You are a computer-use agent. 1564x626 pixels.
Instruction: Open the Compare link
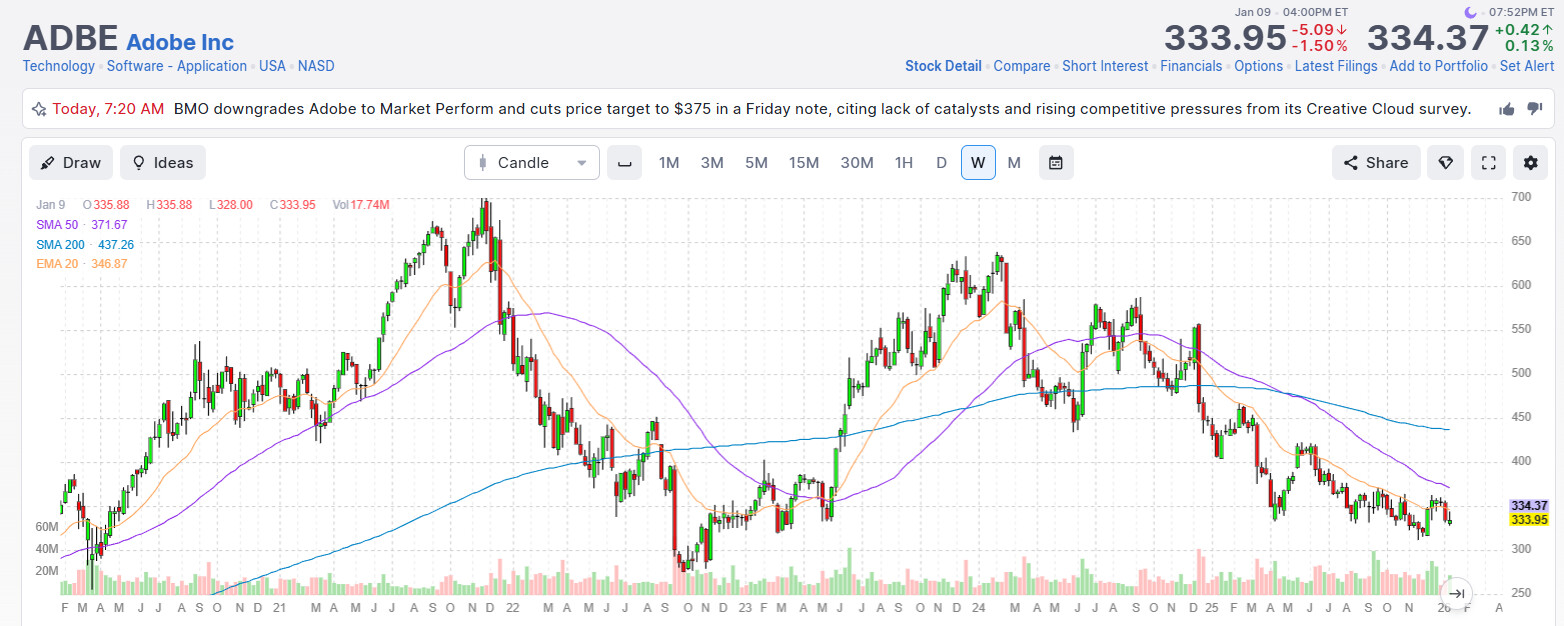tap(1022, 66)
